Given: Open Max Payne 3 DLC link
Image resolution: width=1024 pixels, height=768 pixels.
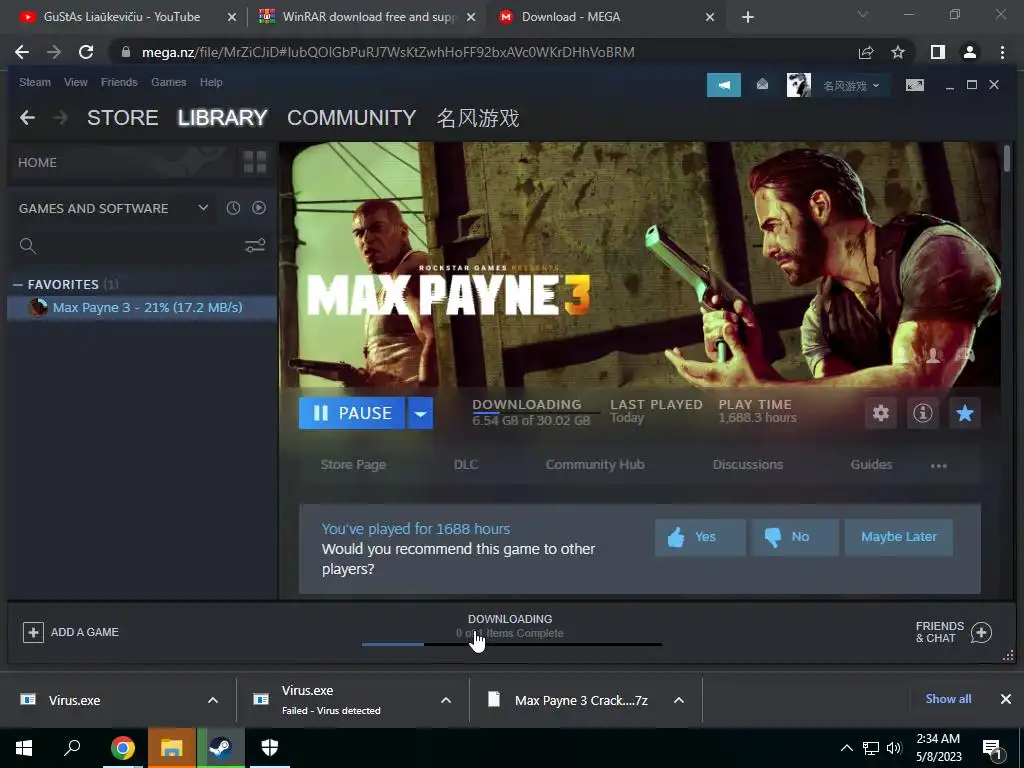Looking at the screenshot, I should click(x=466, y=465).
